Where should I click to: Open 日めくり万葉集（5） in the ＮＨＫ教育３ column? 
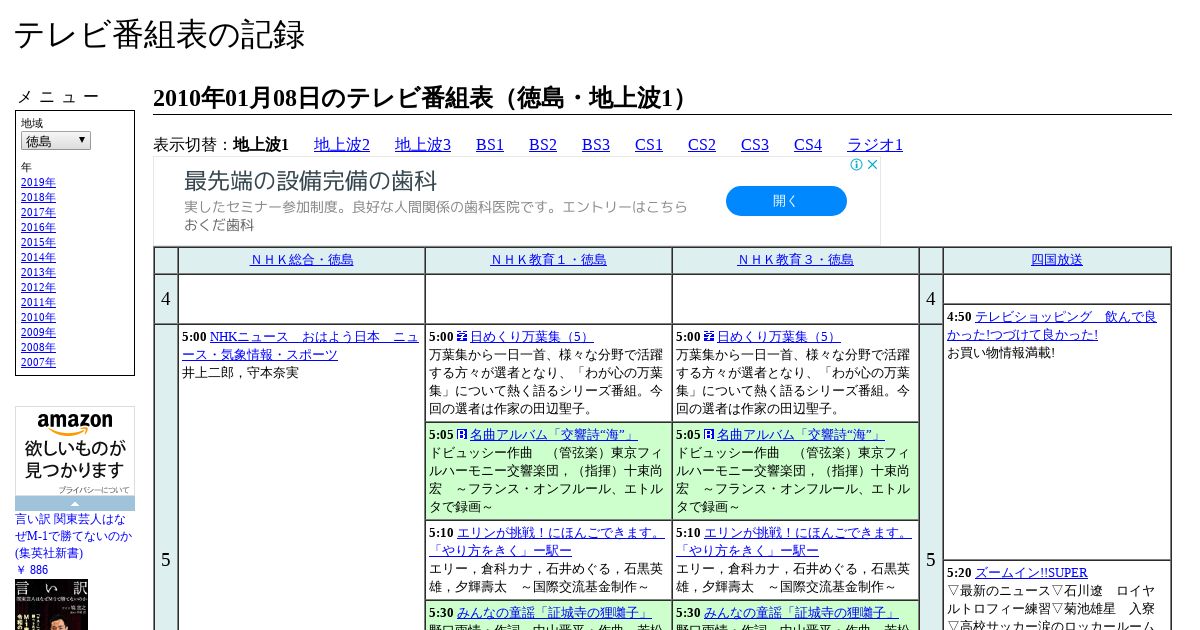click(778, 337)
